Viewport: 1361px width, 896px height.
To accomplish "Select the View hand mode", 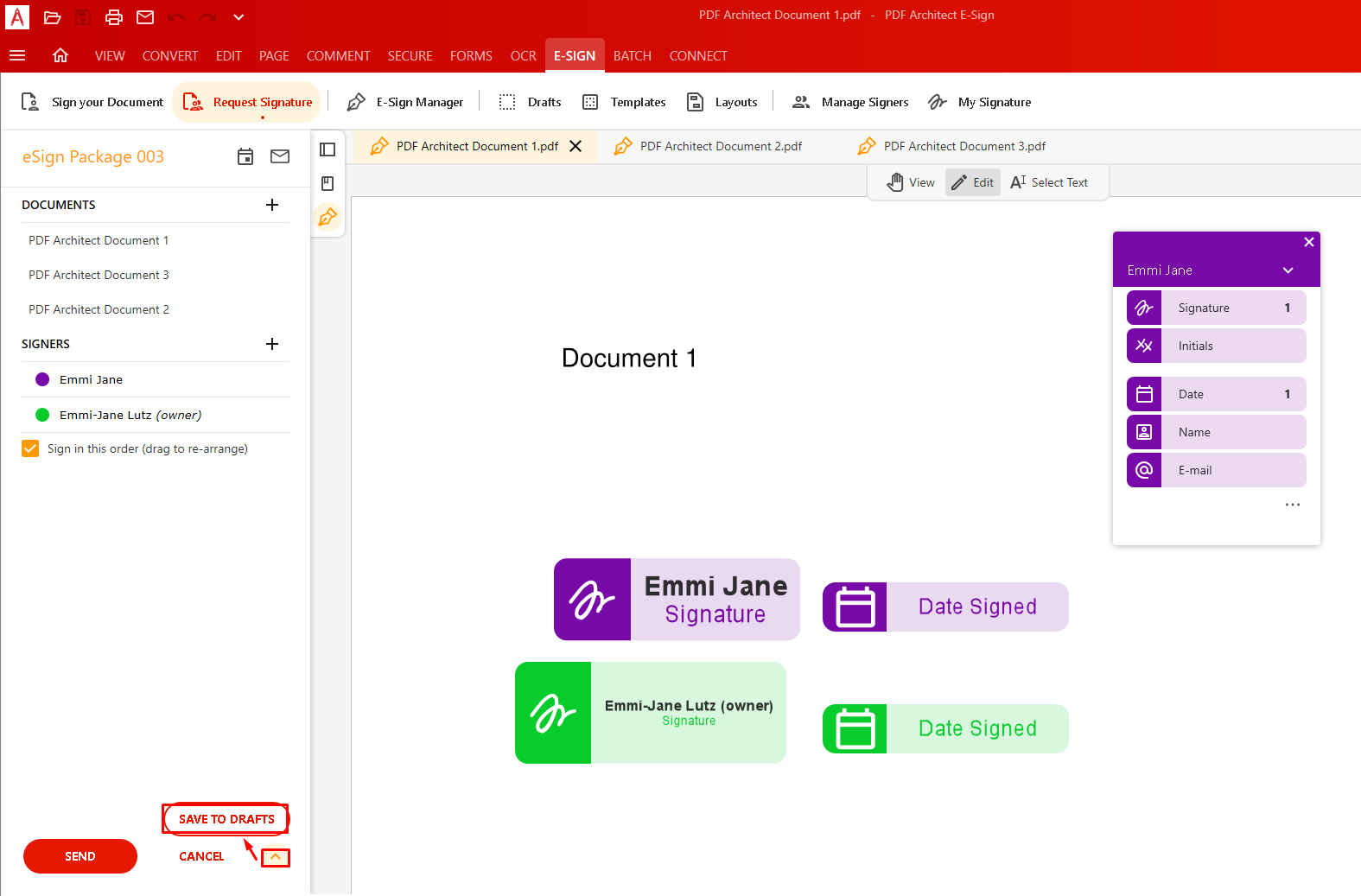I will 911,182.
